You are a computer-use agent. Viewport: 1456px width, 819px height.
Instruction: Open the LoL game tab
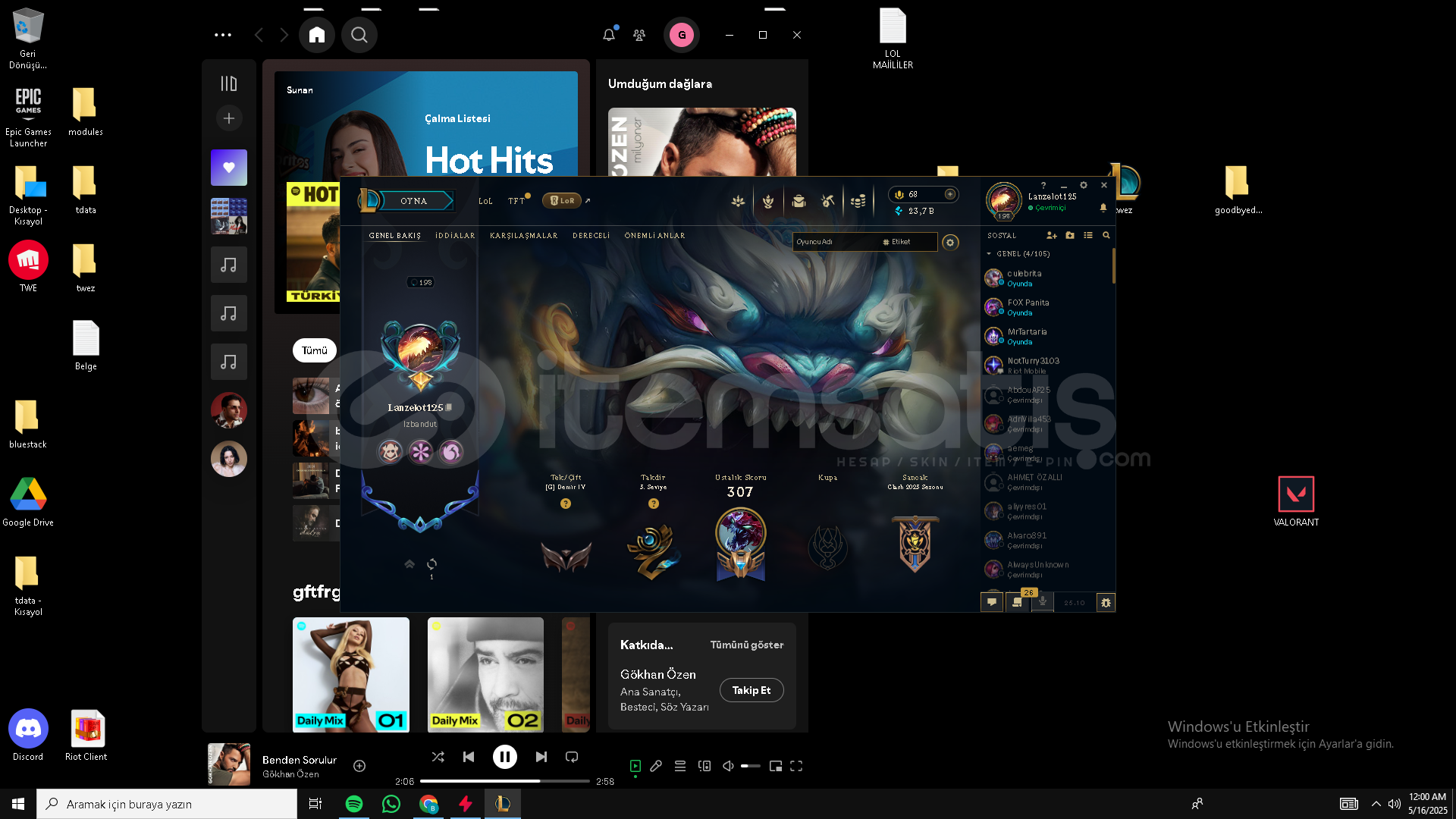point(485,201)
